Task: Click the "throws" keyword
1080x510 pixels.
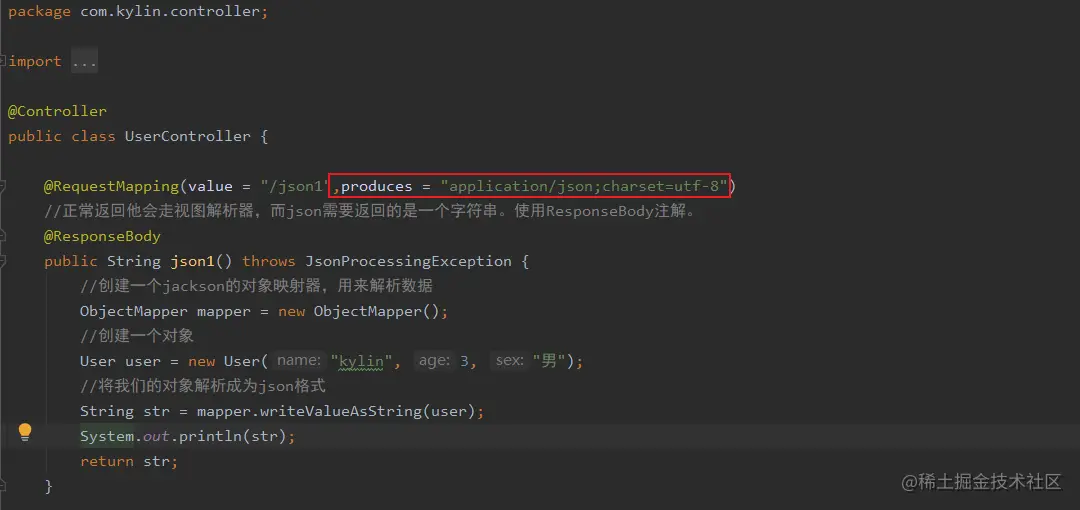Action: [269, 262]
